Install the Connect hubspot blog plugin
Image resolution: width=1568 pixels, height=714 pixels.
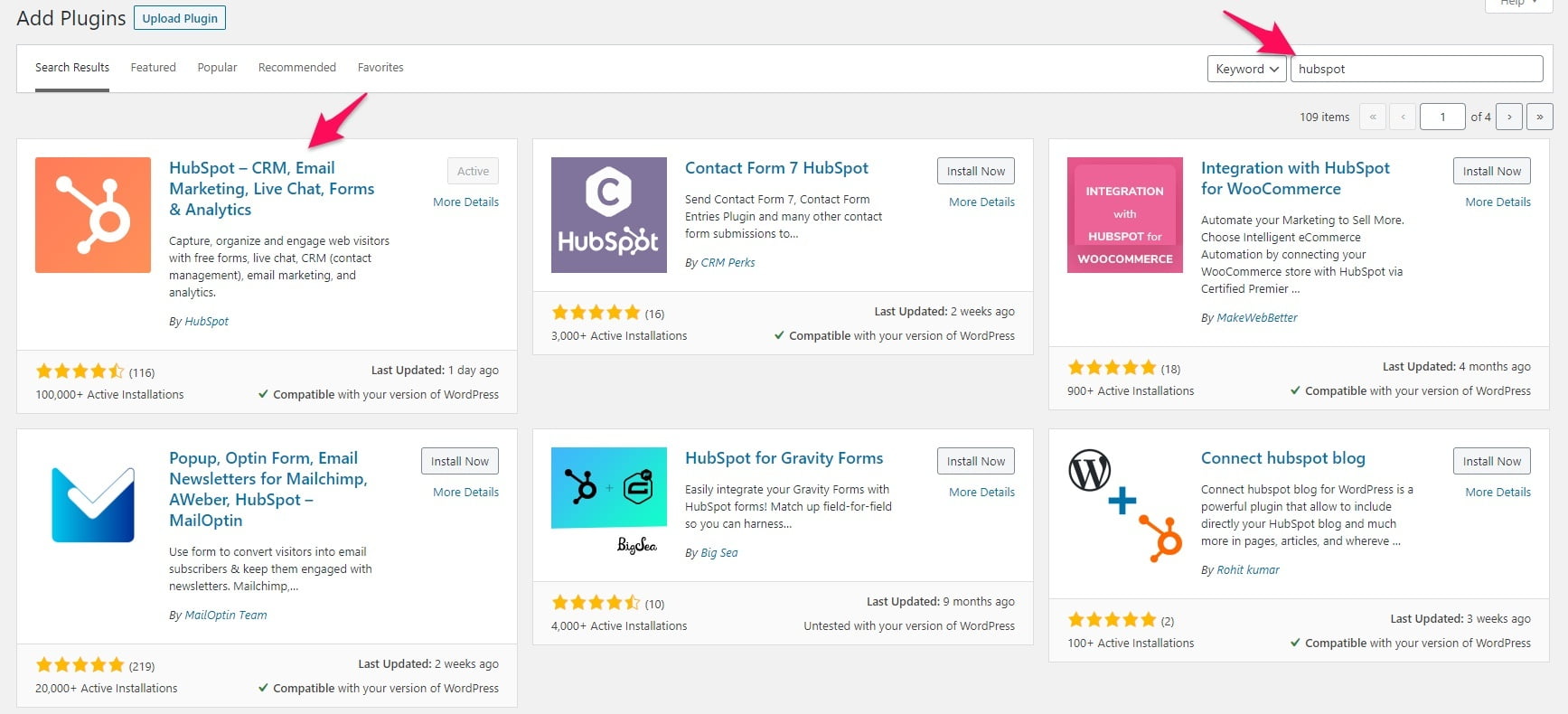click(1492, 461)
